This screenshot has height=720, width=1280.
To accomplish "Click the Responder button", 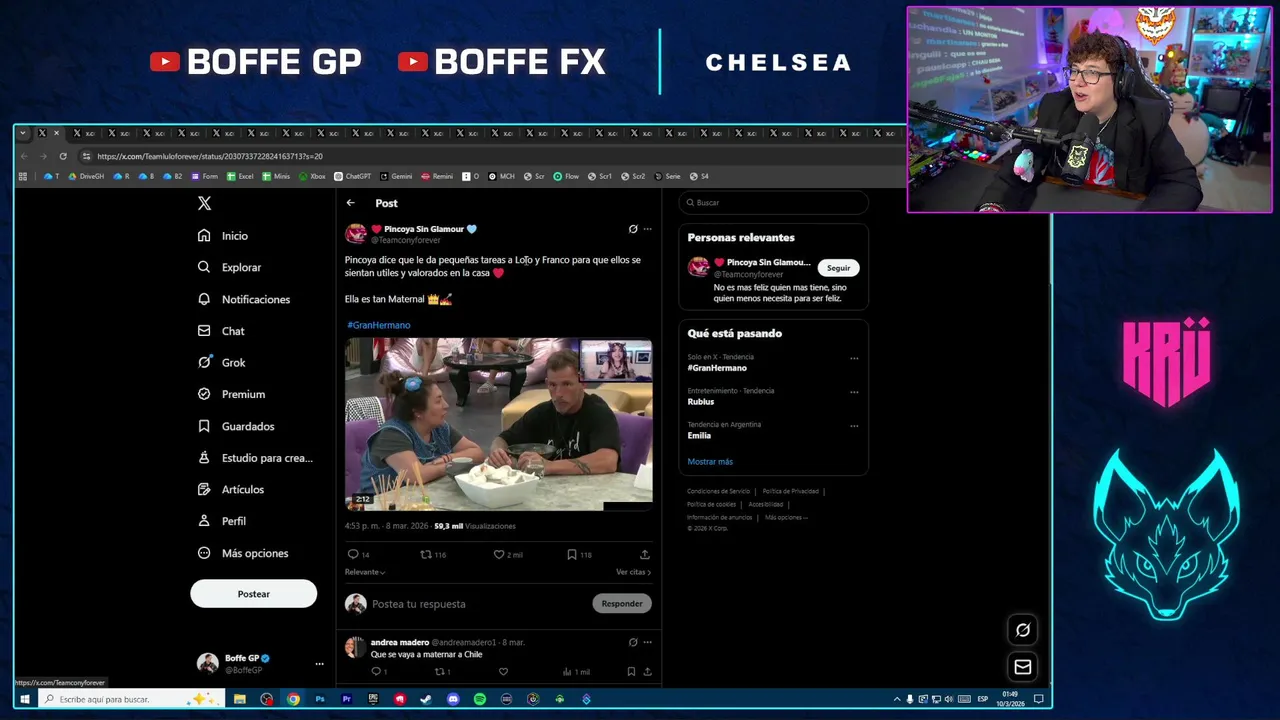I will coord(622,604).
